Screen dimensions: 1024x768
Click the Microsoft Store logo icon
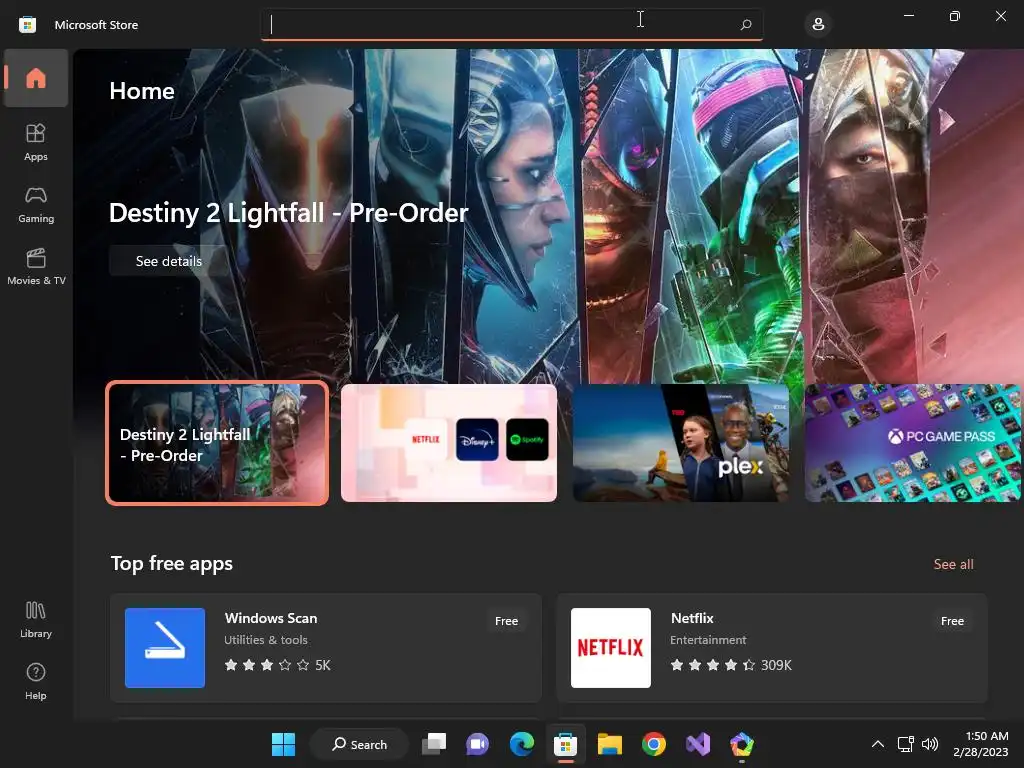[x=27, y=25]
